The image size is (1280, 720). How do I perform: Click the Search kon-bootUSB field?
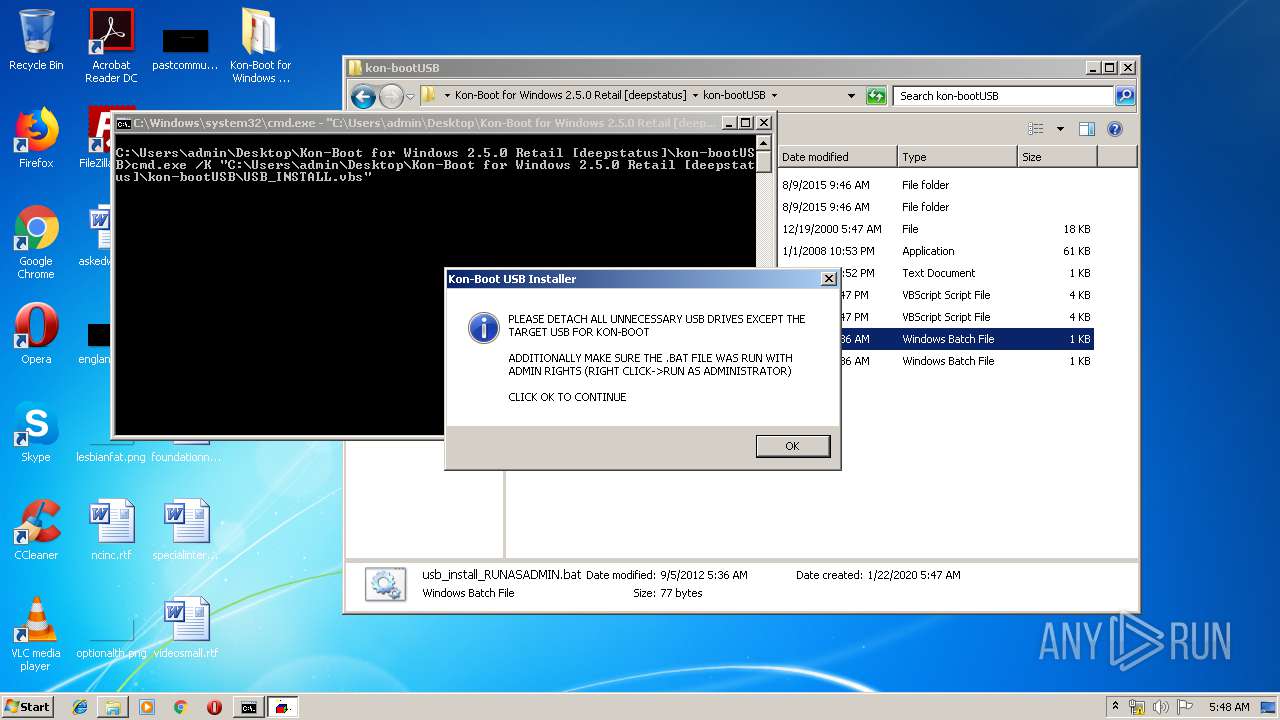1003,96
